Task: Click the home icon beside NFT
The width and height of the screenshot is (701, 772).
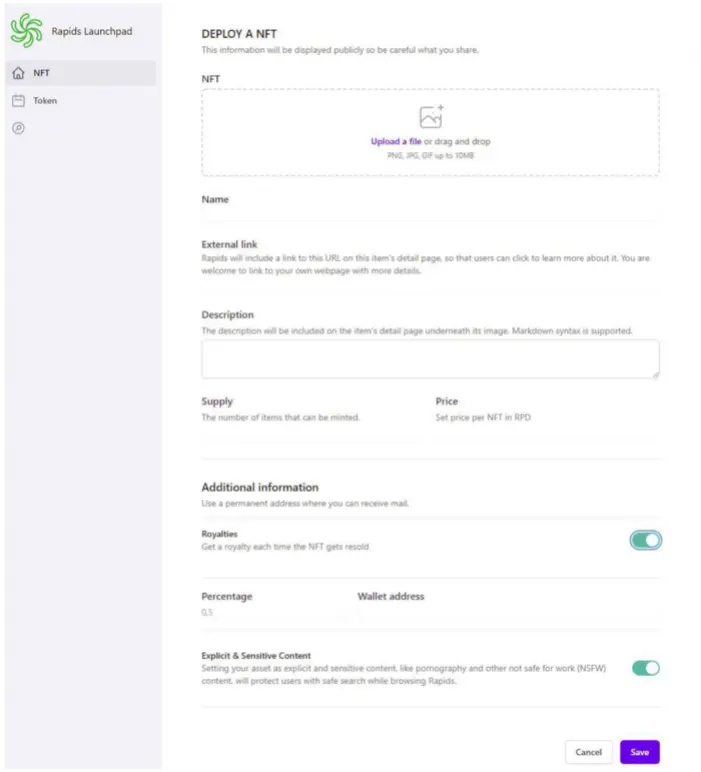Action: 18,73
